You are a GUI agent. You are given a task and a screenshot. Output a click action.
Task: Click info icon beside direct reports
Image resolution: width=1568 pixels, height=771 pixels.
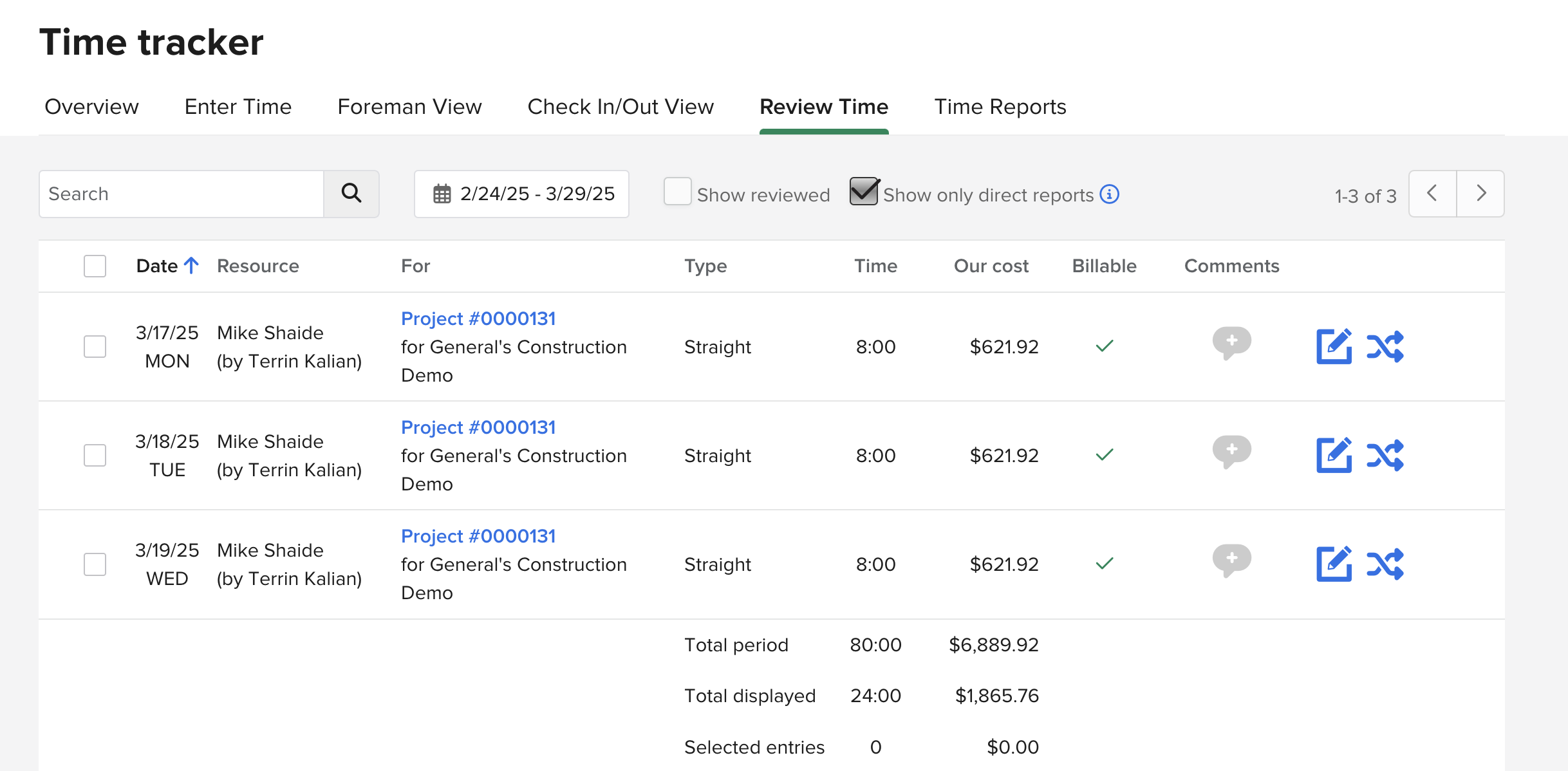click(x=1109, y=194)
